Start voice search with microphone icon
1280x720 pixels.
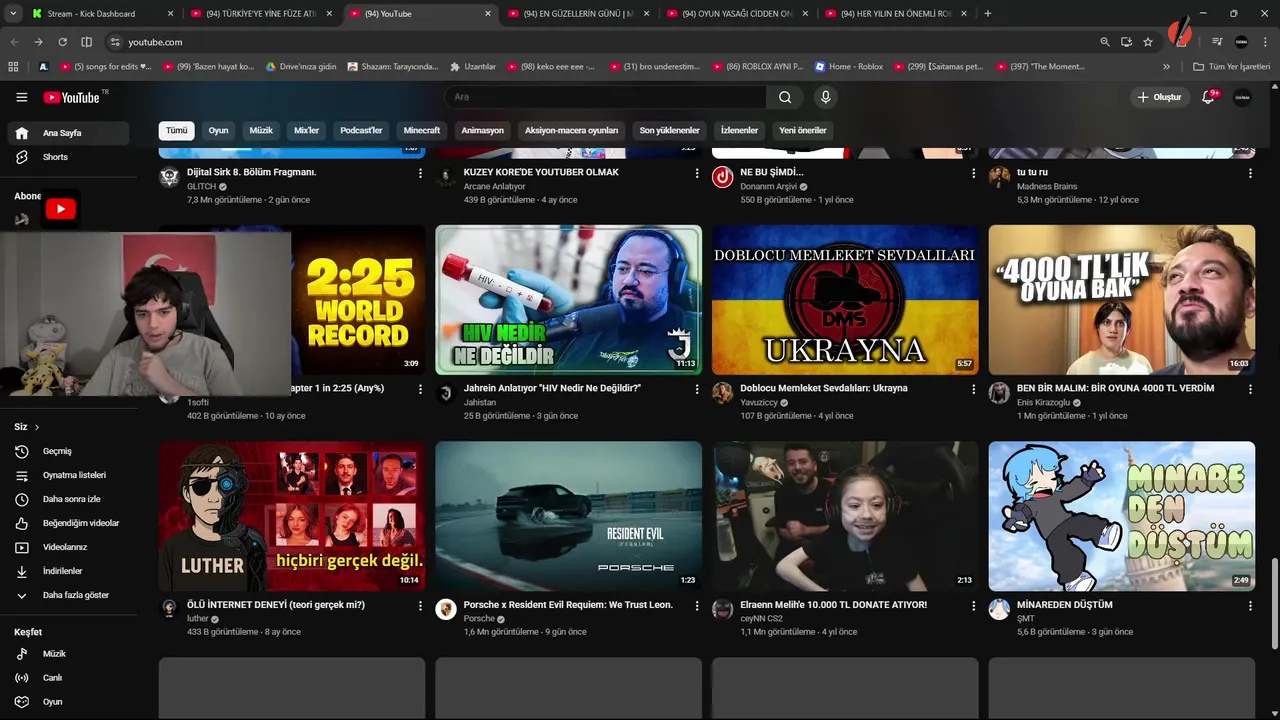click(825, 97)
